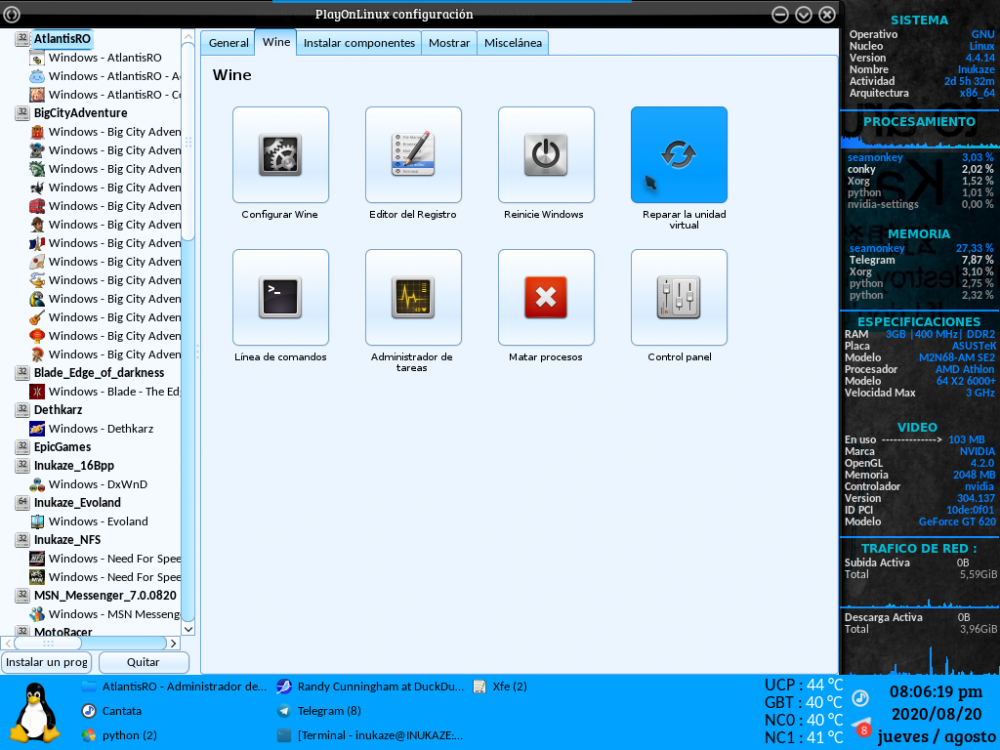Open the Instalar componentes tab

pyautogui.click(x=359, y=43)
